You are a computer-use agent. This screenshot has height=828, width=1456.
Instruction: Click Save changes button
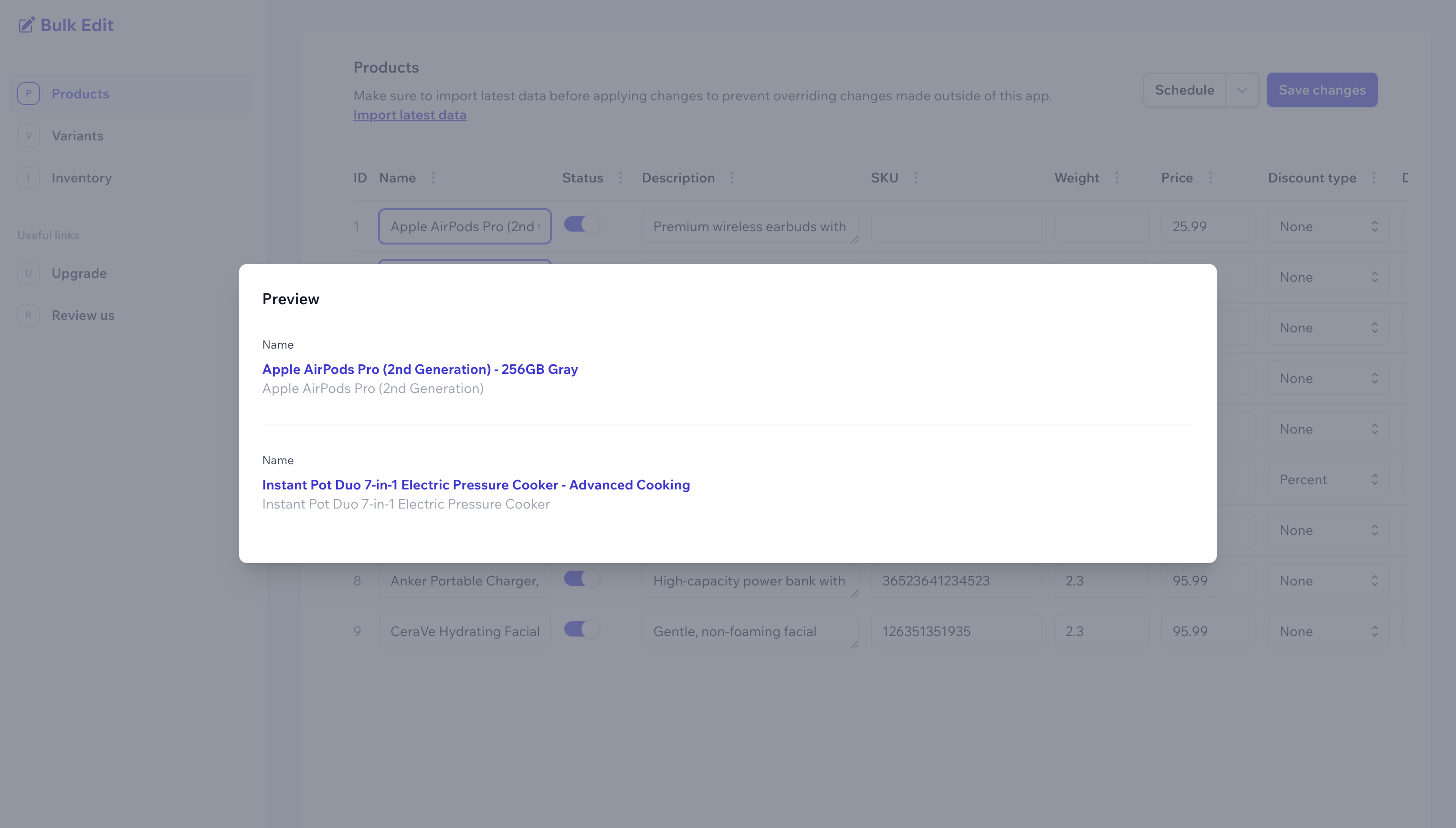click(x=1322, y=90)
